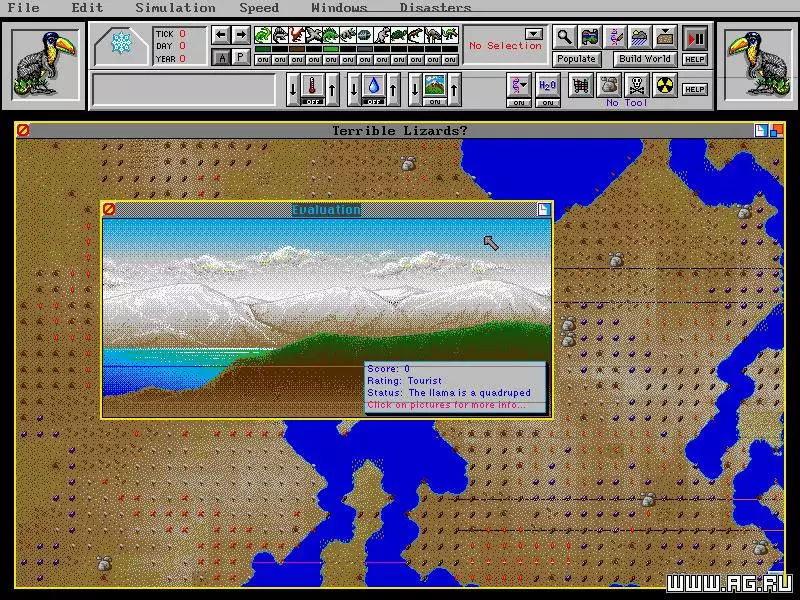Click the Evaluation landscape picture

point(300,300)
